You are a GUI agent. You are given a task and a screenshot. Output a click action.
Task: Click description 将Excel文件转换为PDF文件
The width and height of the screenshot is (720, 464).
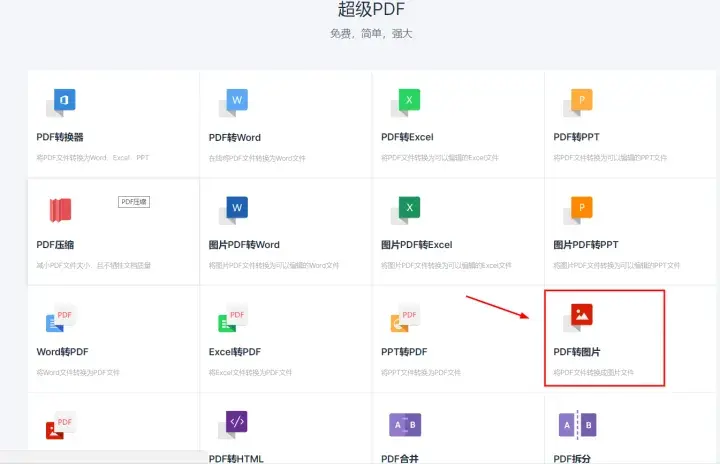coord(250,372)
